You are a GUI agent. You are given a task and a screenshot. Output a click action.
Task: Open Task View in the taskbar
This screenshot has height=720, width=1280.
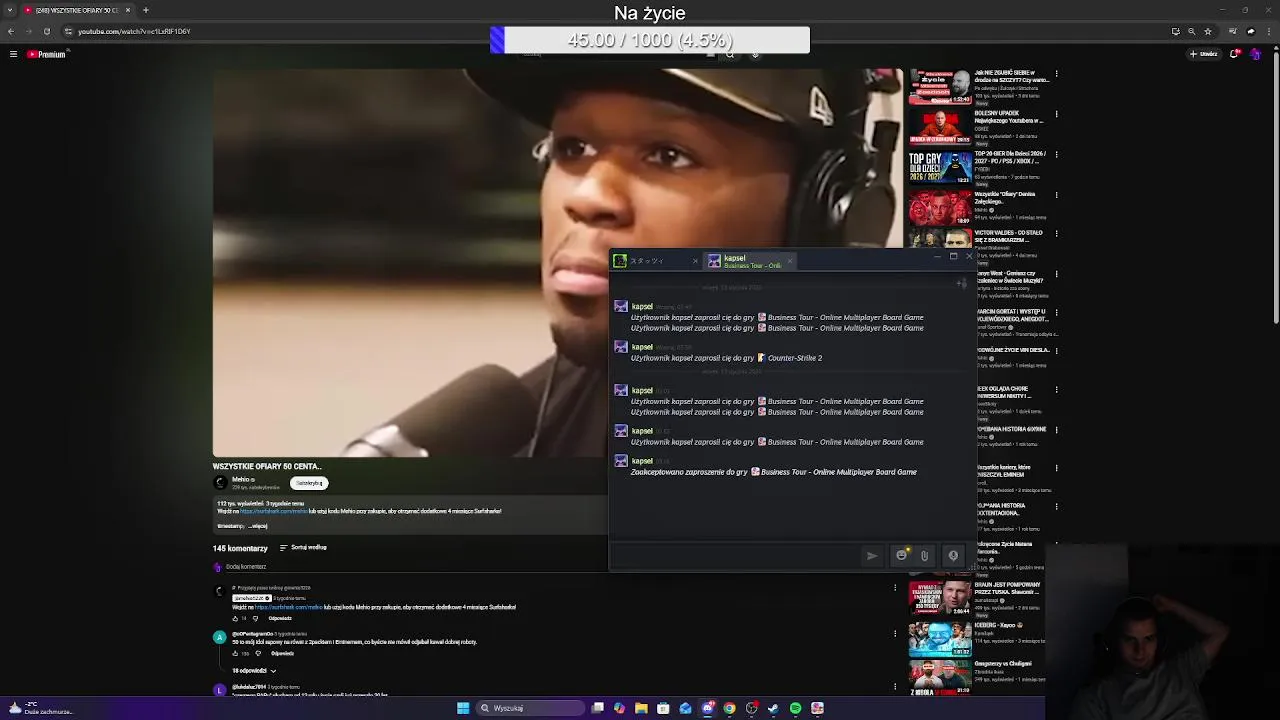[597, 708]
